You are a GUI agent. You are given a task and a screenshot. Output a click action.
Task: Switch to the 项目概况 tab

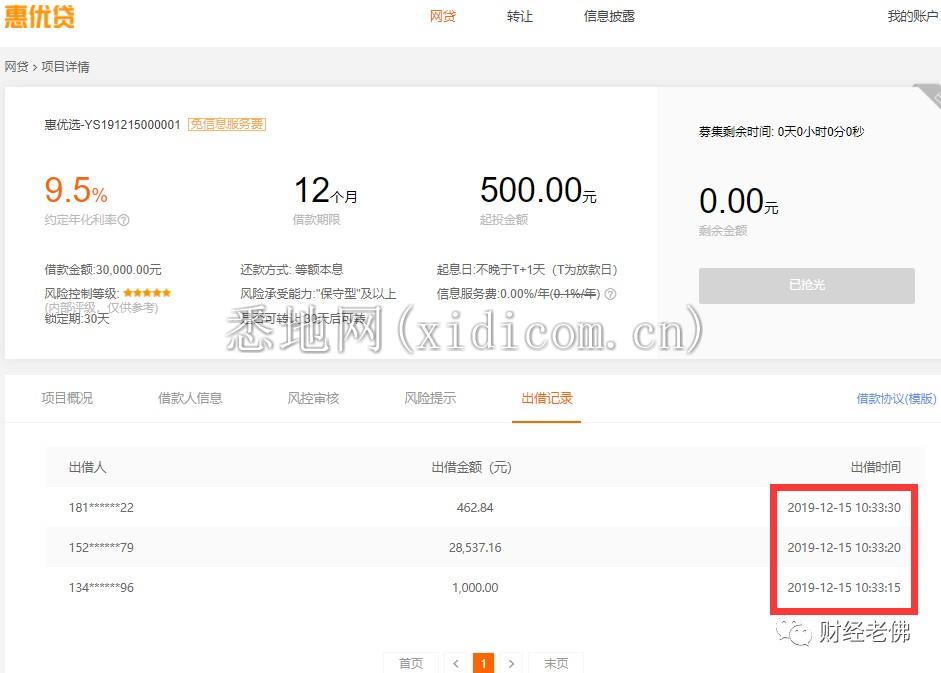67,398
